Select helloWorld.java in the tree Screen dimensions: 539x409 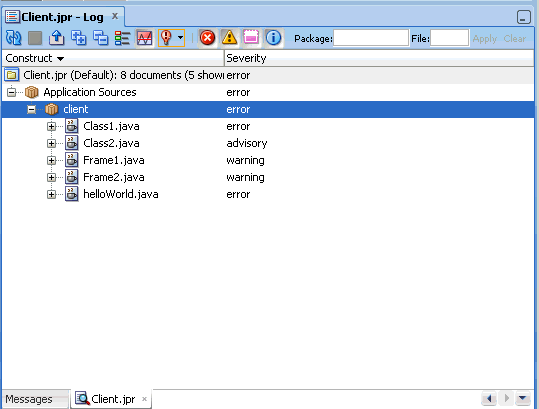click(x=121, y=195)
